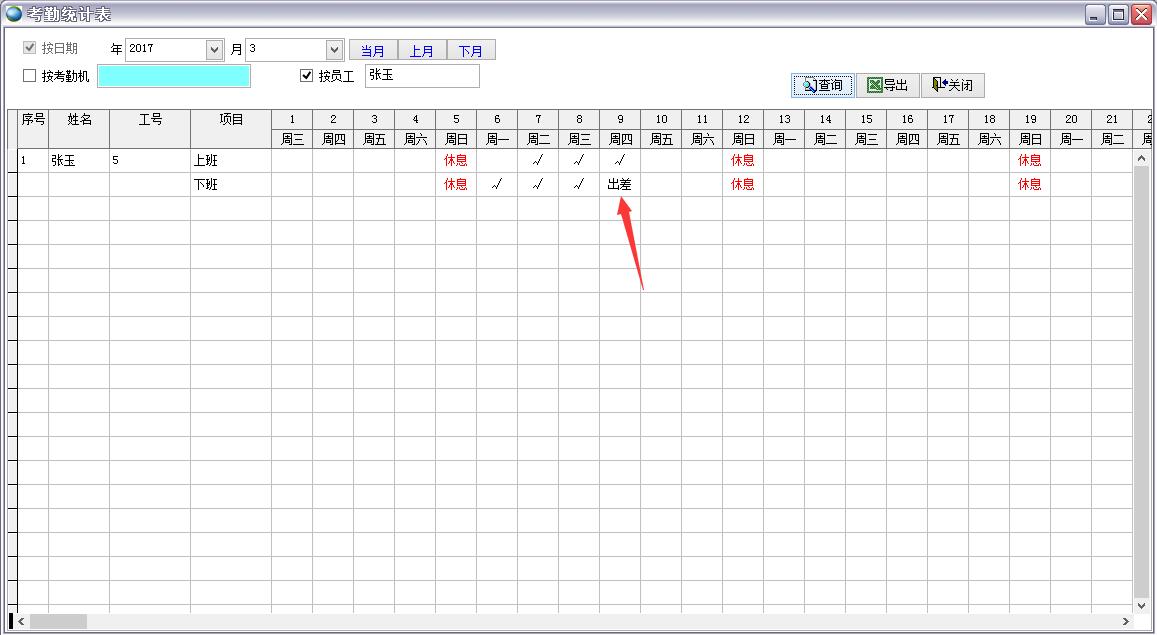Uncheck the 按员工 checkbox

305,75
